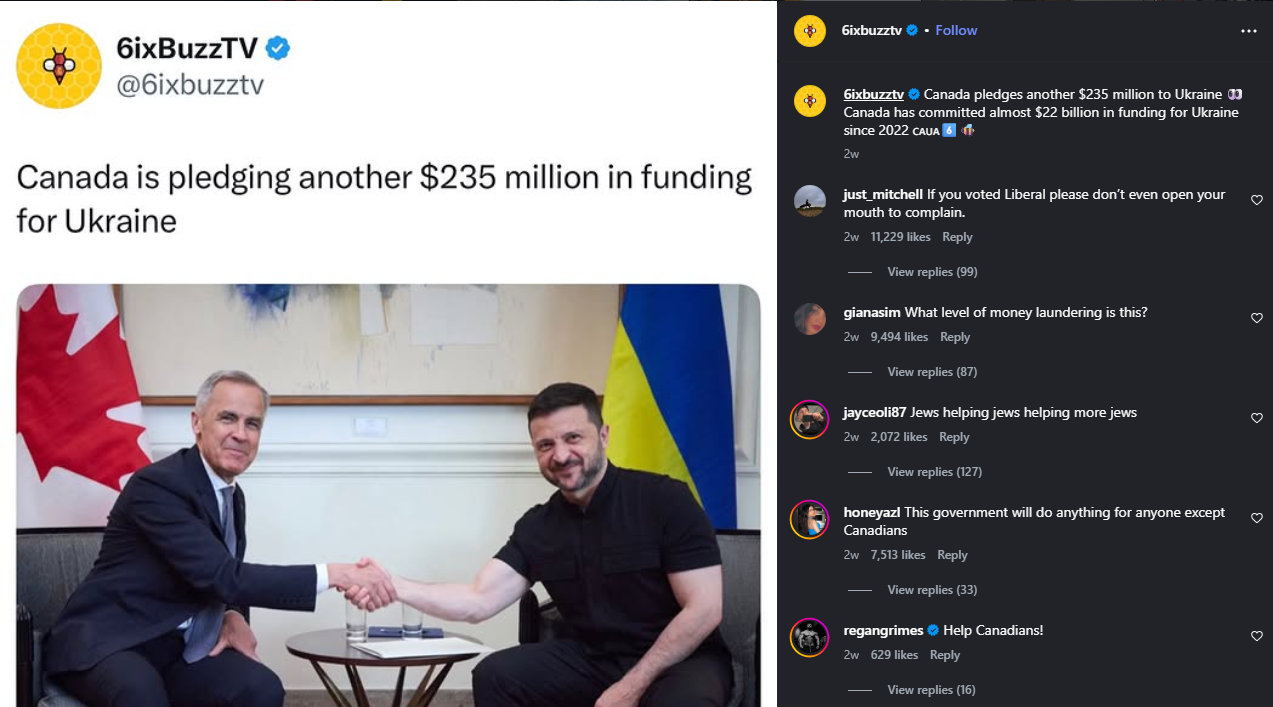Viewport: 1273px width, 707px height.
Task: Open the three-dots more options menu
Action: pos(1248,31)
